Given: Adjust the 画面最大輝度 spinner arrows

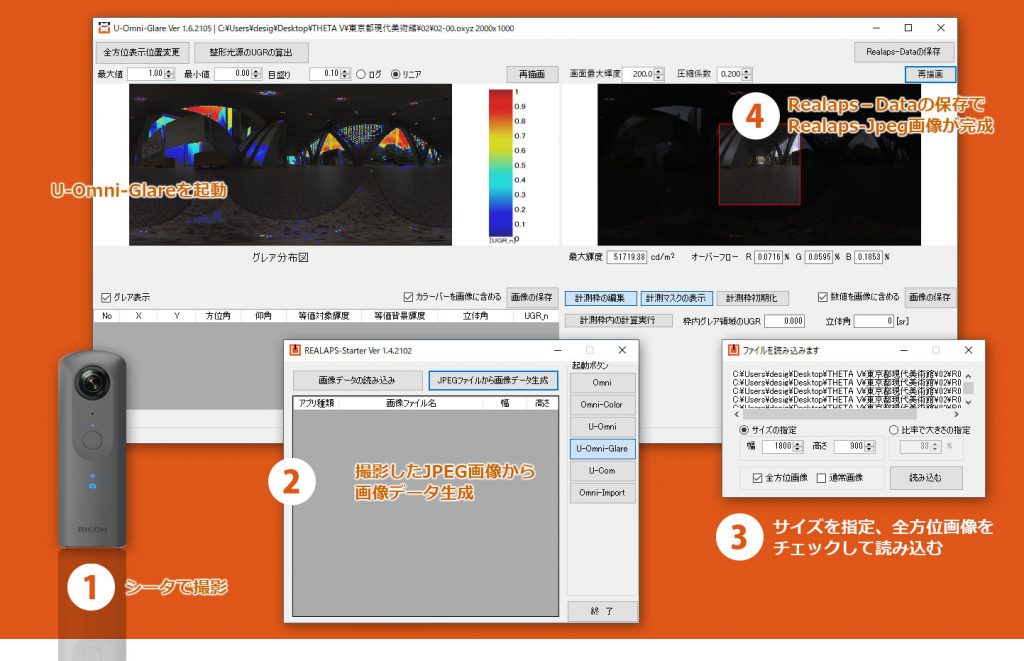Looking at the screenshot, I should pyautogui.click(x=658, y=74).
